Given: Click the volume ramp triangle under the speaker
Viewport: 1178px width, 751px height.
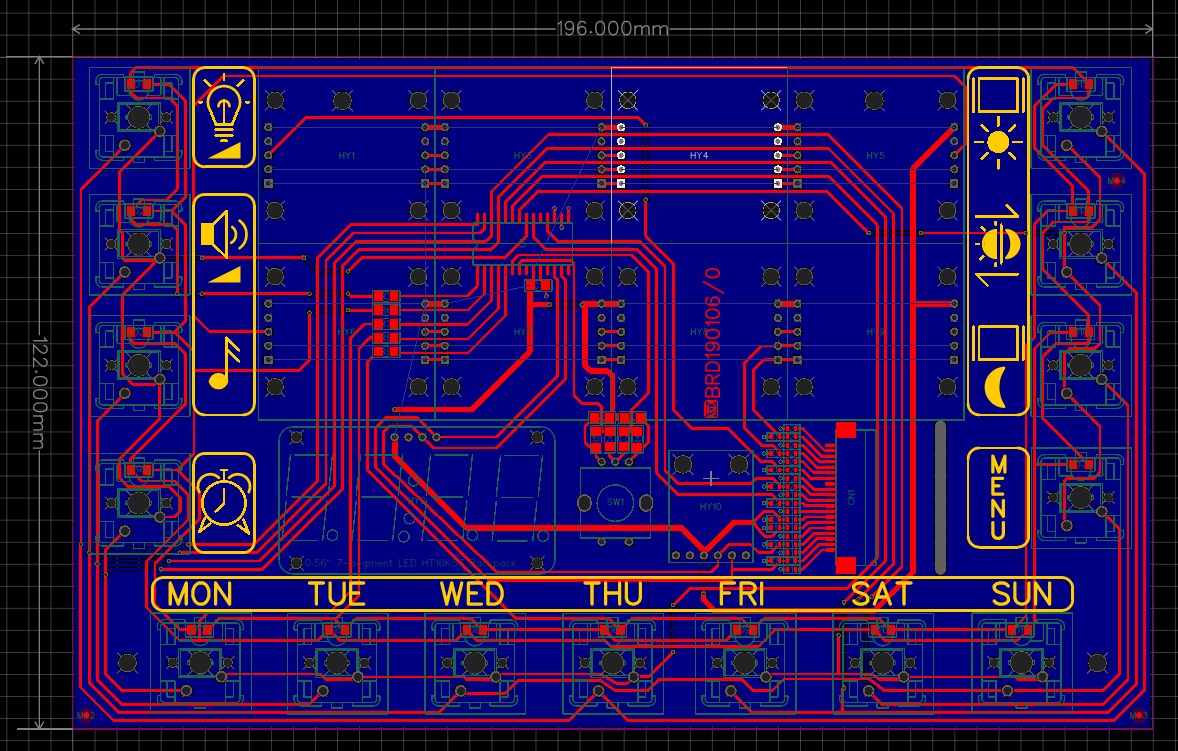Looking at the screenshot, I should (x=225, y=275).
